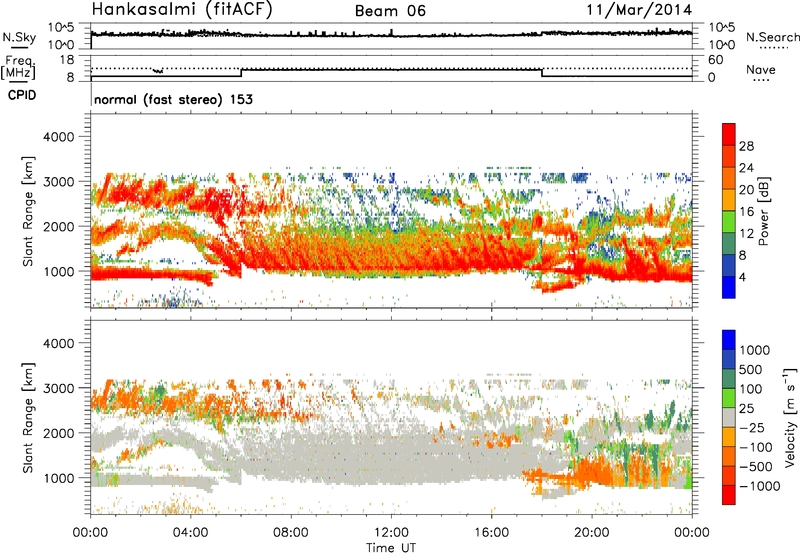Click the frequency step down near 18:00
The image size is (800, 554).
[x=542, y=72]
